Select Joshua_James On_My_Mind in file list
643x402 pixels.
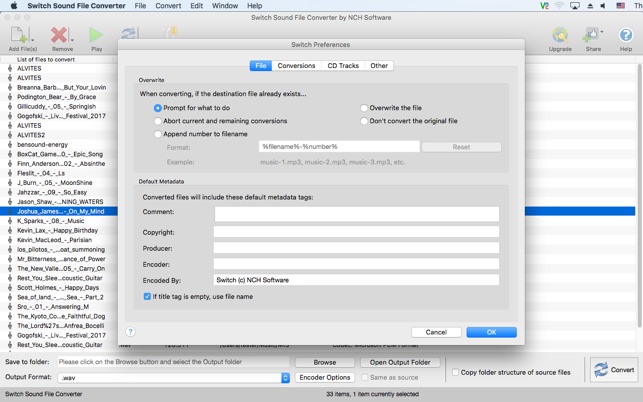pyautogui.click(x=61, y=211)
